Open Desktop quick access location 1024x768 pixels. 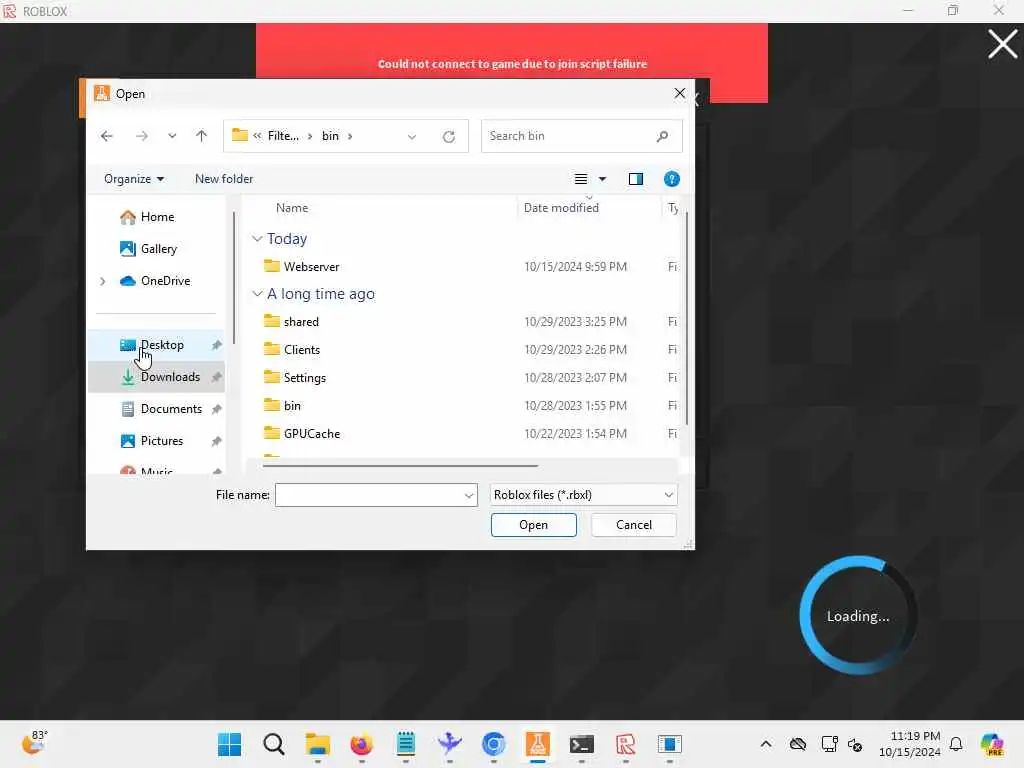[157, 345]
